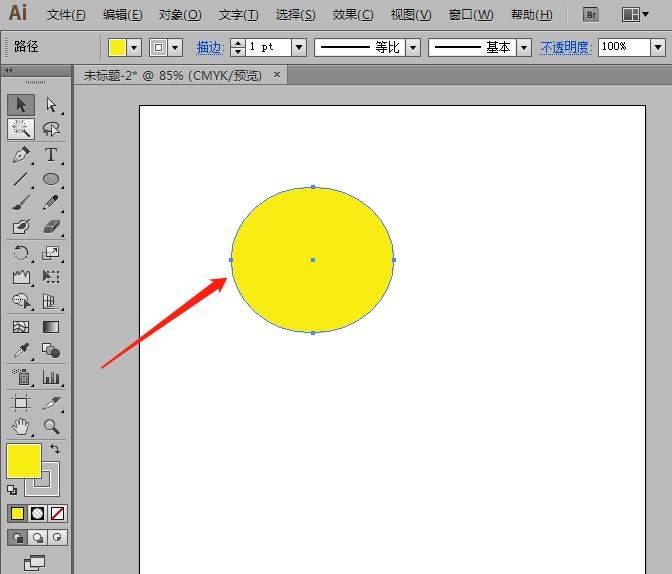The width and height of the screenshot is (672, 574).
Task: Select the Hand tool
Action: 20,427
